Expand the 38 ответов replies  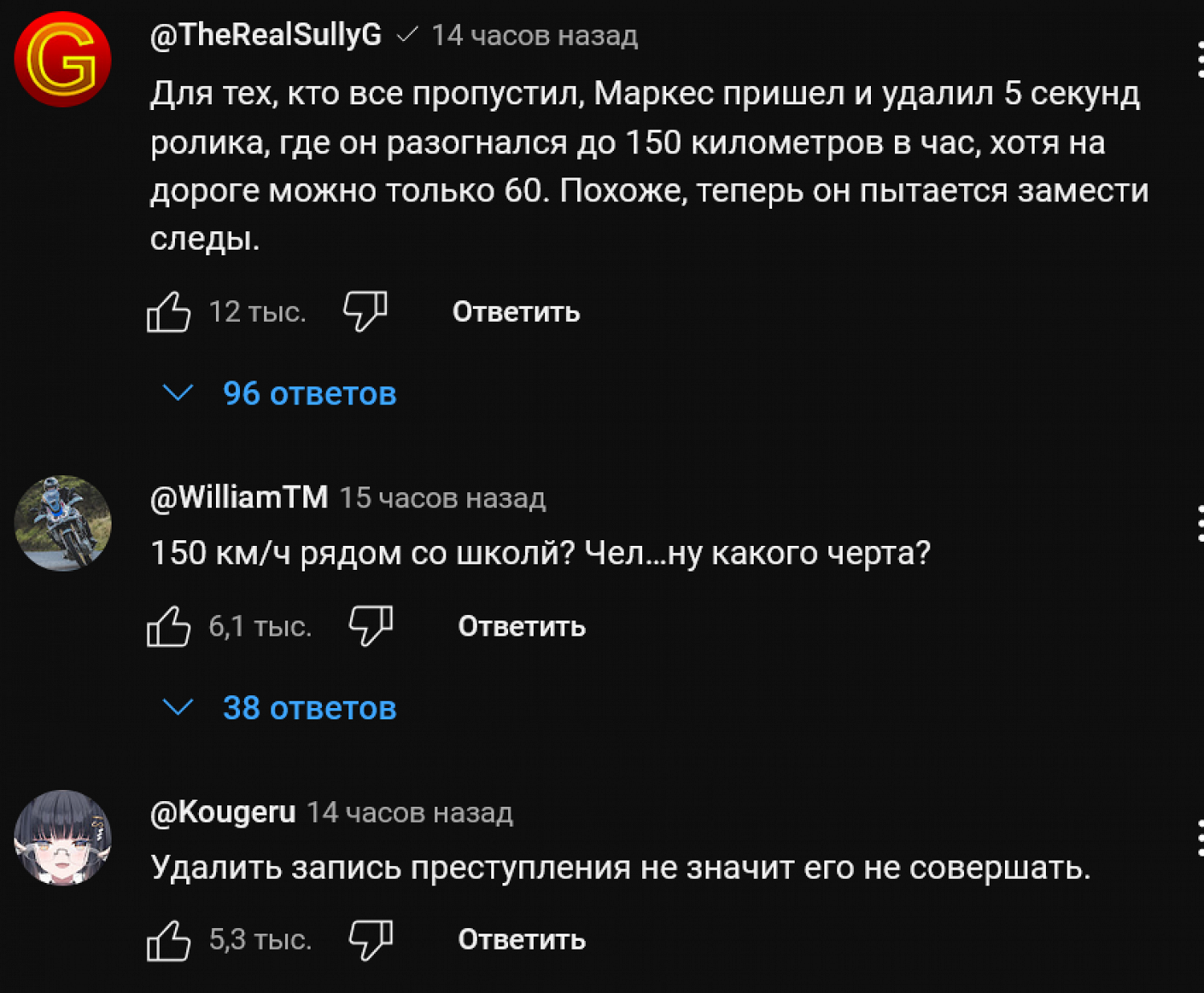[x=309, y=708]
